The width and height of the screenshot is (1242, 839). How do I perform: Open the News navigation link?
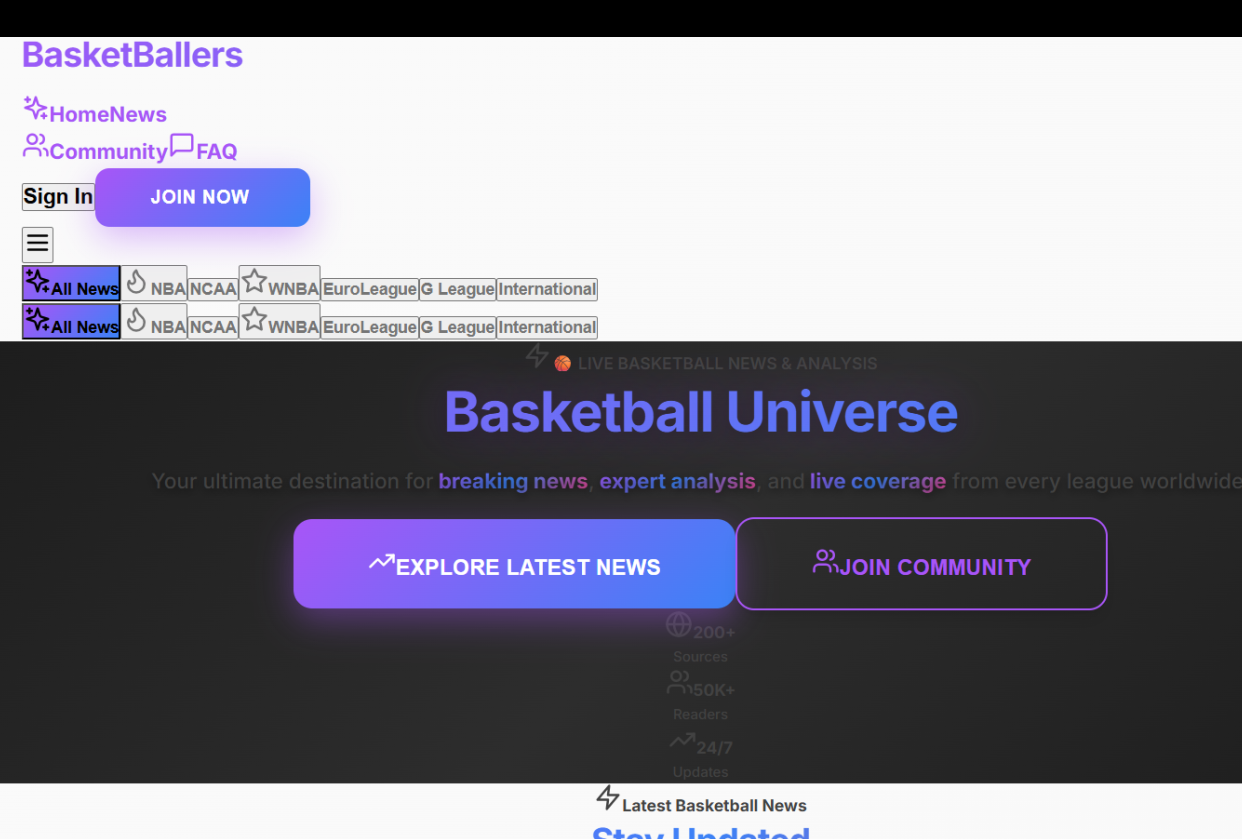138,114
